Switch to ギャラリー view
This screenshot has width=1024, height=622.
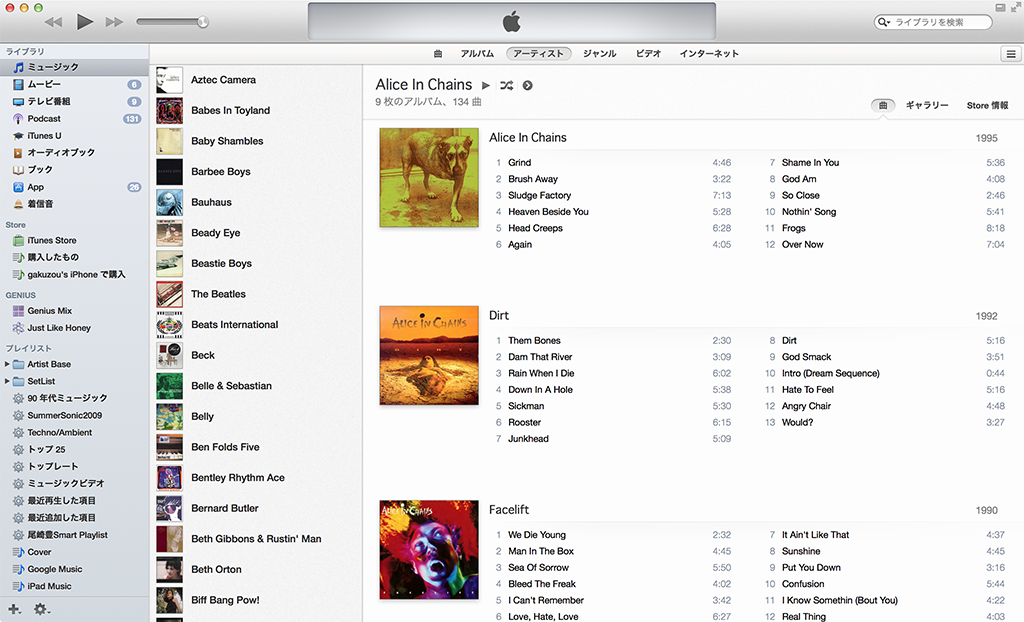pyautogui.click(x=927, y=105)
